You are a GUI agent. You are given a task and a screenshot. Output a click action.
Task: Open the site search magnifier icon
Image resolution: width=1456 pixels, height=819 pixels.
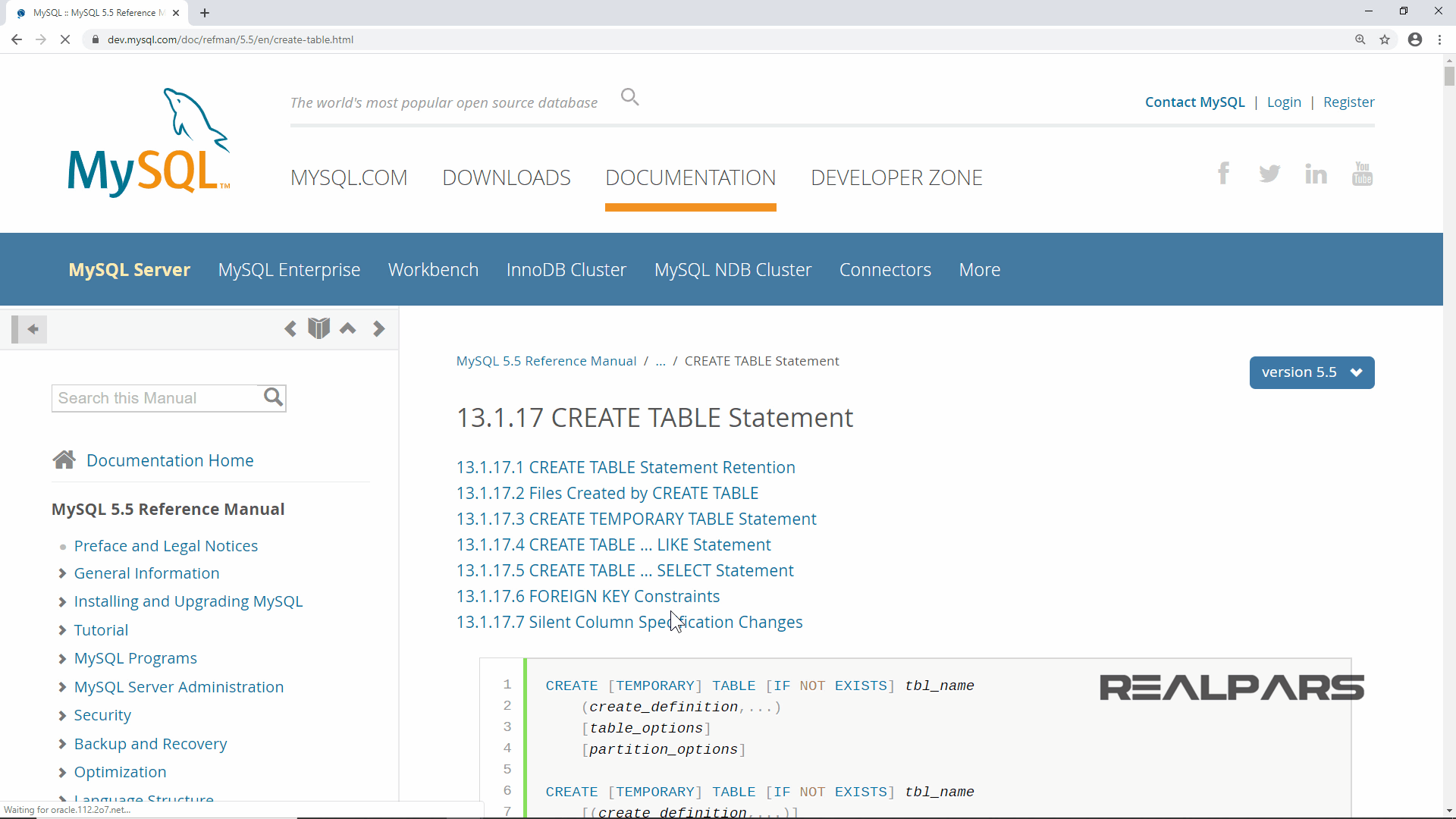[629, 97]
